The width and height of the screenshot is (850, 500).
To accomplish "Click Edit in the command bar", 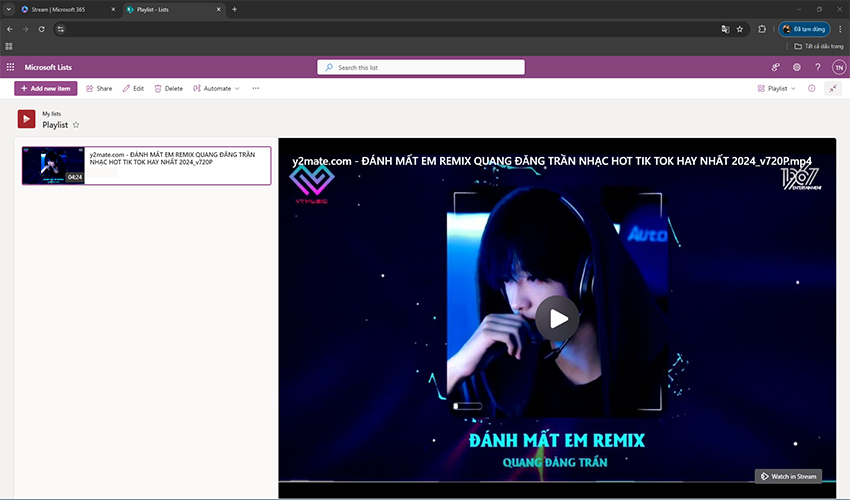I will [133, 88].
